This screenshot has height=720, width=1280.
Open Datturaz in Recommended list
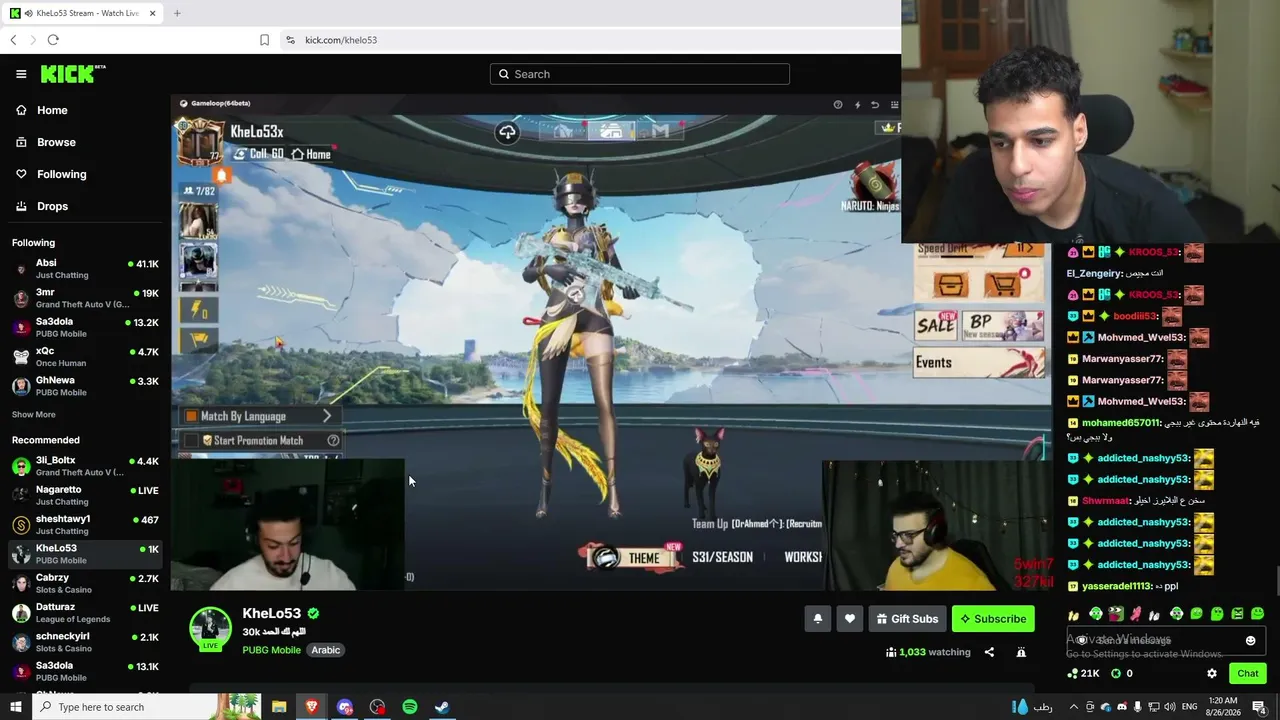point(84,612)
